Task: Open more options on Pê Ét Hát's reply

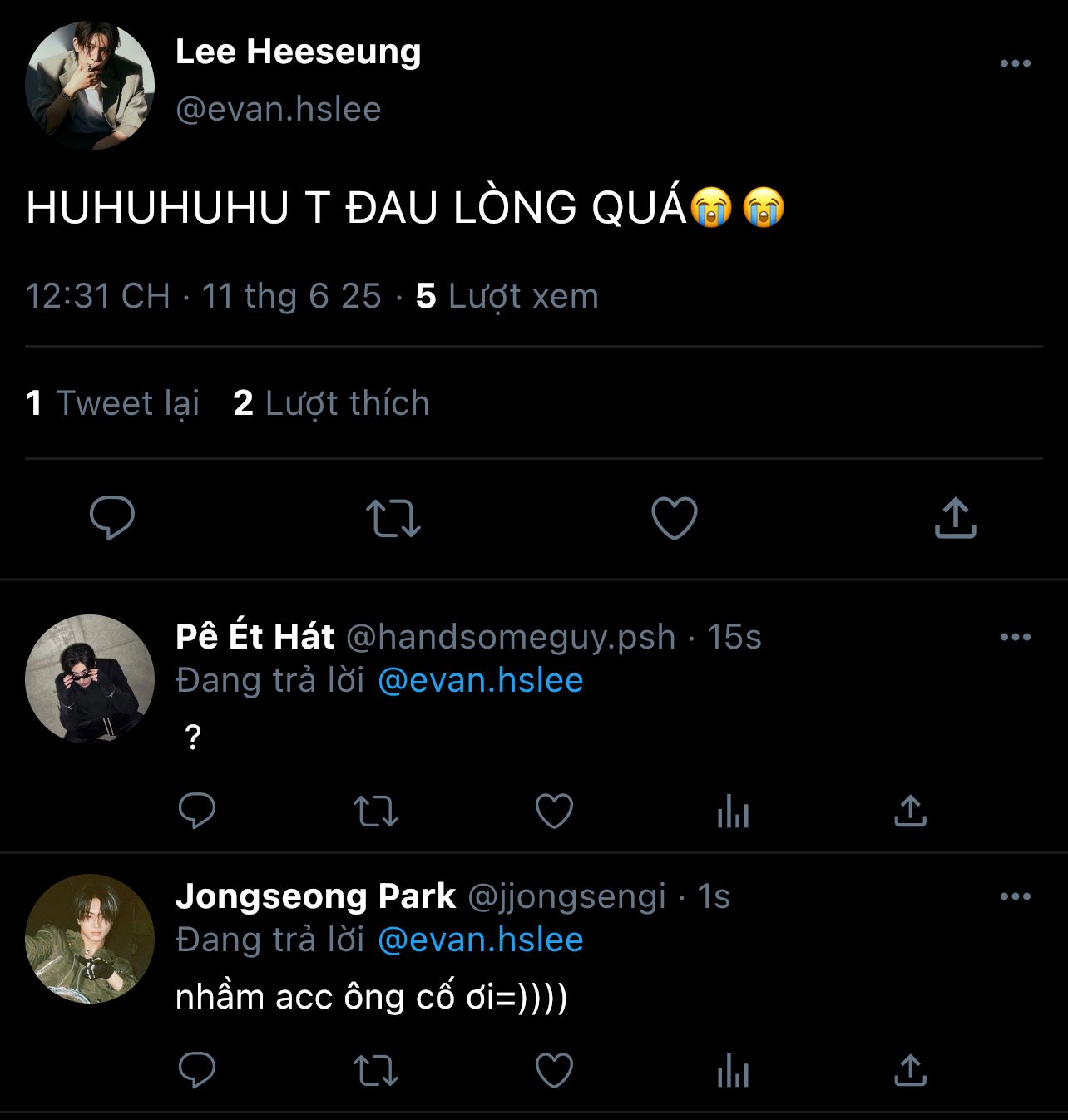Action: coord(1015,638)
